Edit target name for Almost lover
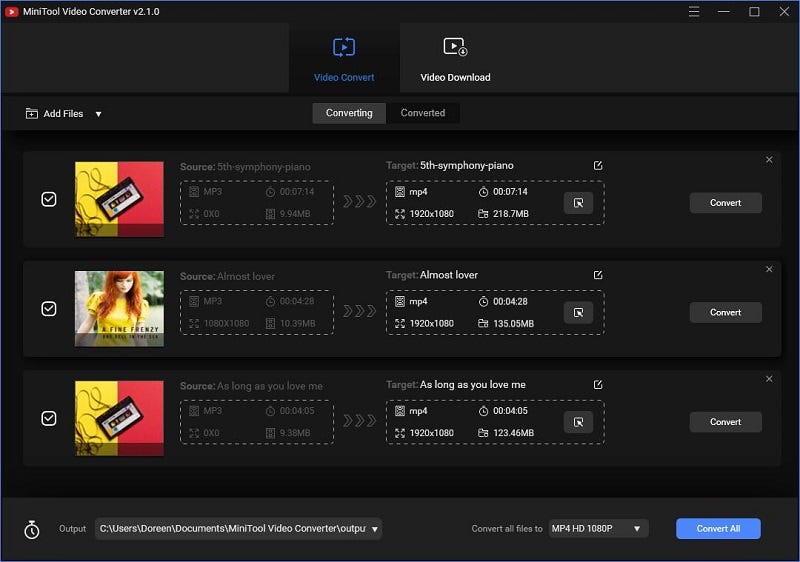The image size is (800, 562). click(598, 275)
